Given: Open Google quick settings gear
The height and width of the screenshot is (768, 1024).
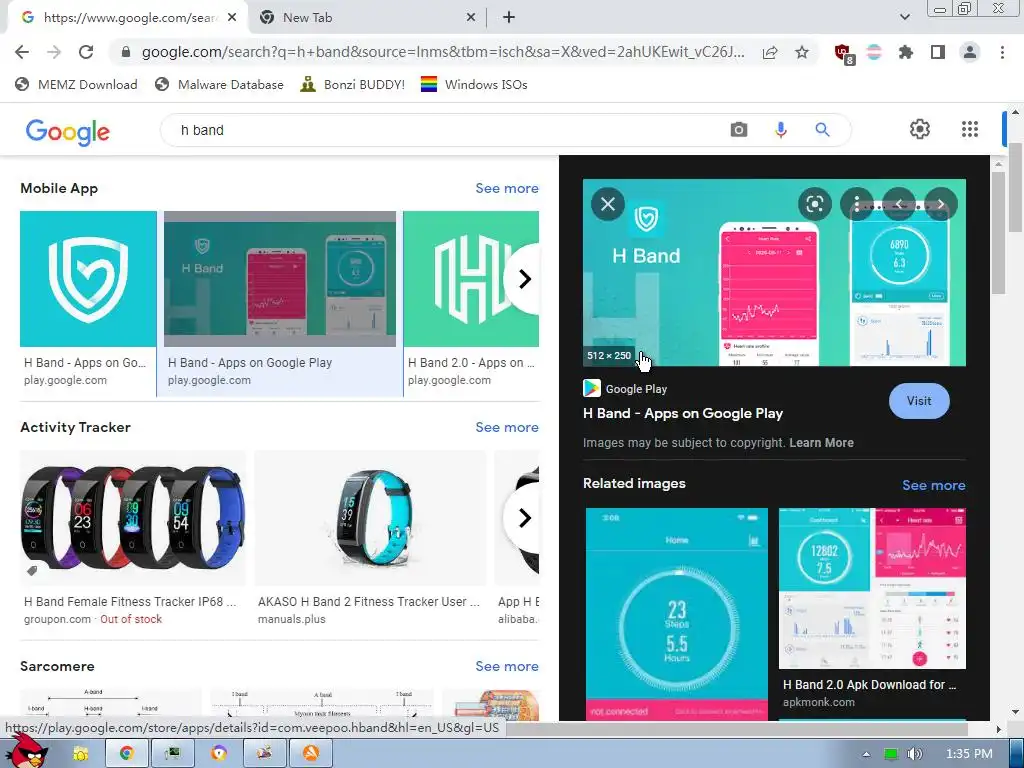Looking at the screenshot, I should point(920,129).
